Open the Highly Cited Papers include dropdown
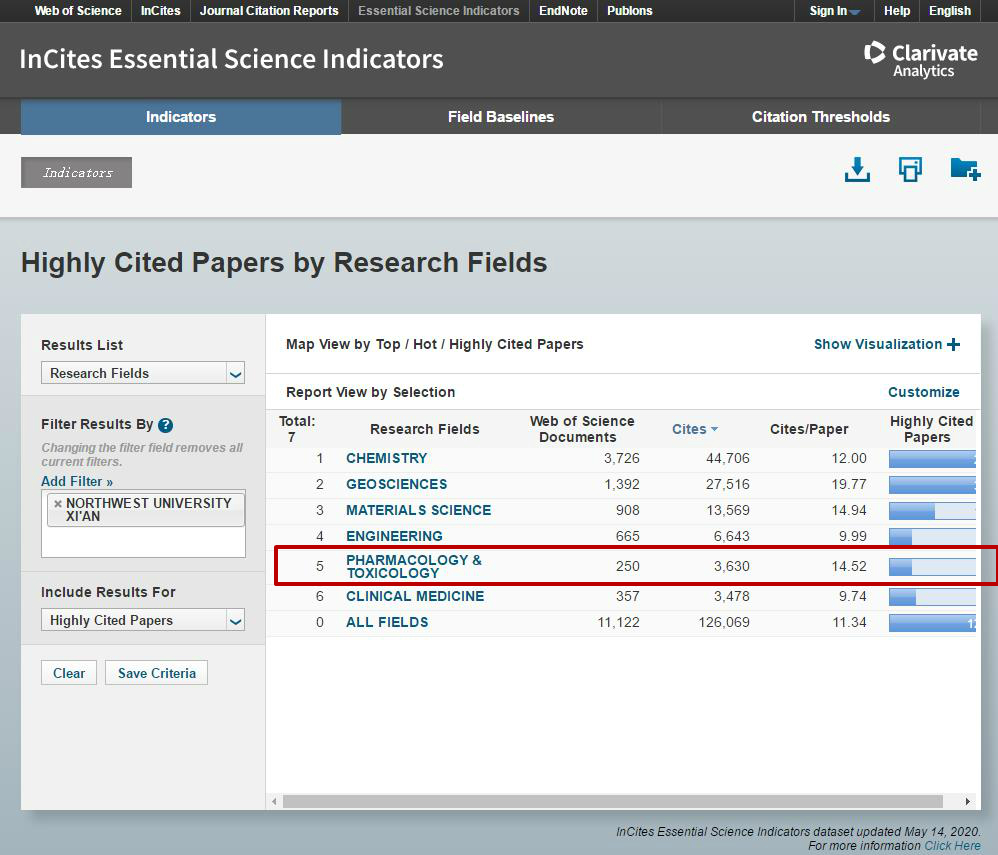998x855 pixels. (x=143, y=620)
